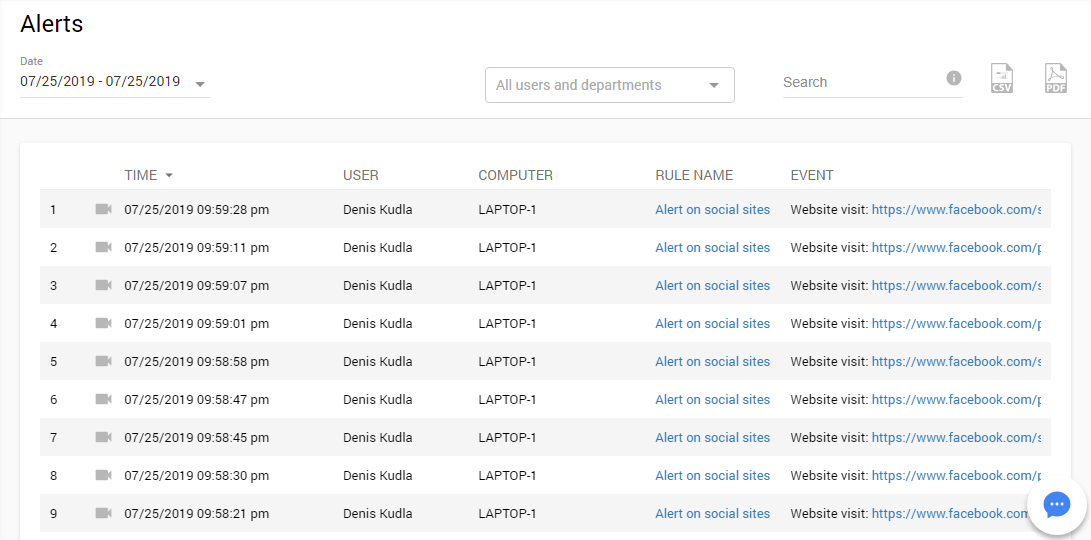Sort by USER column header

pyautogui.click(x=360, y=175)
